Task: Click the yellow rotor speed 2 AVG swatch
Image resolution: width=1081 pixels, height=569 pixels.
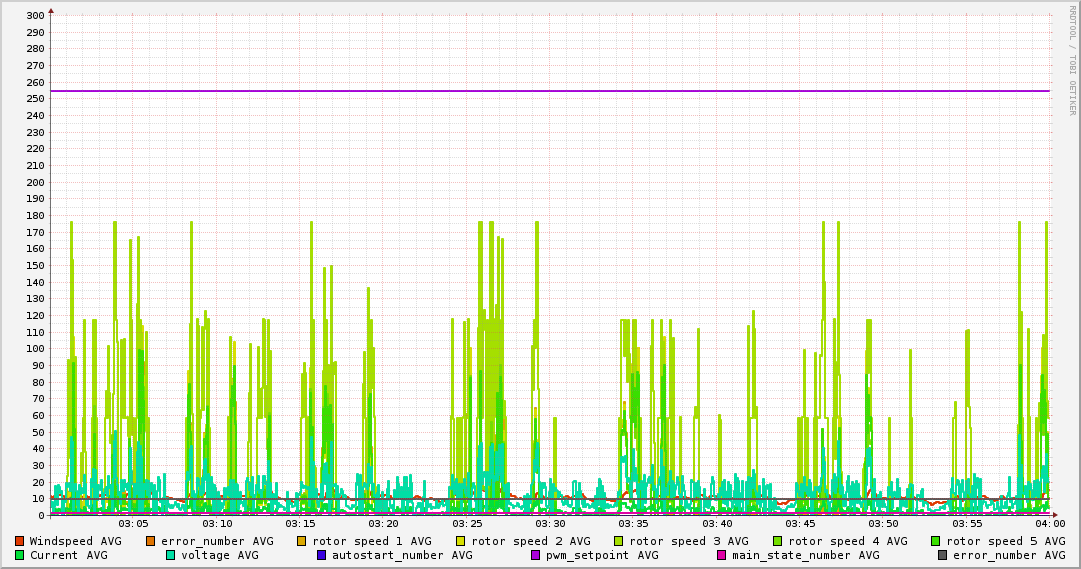Action: tap(461, 541)
